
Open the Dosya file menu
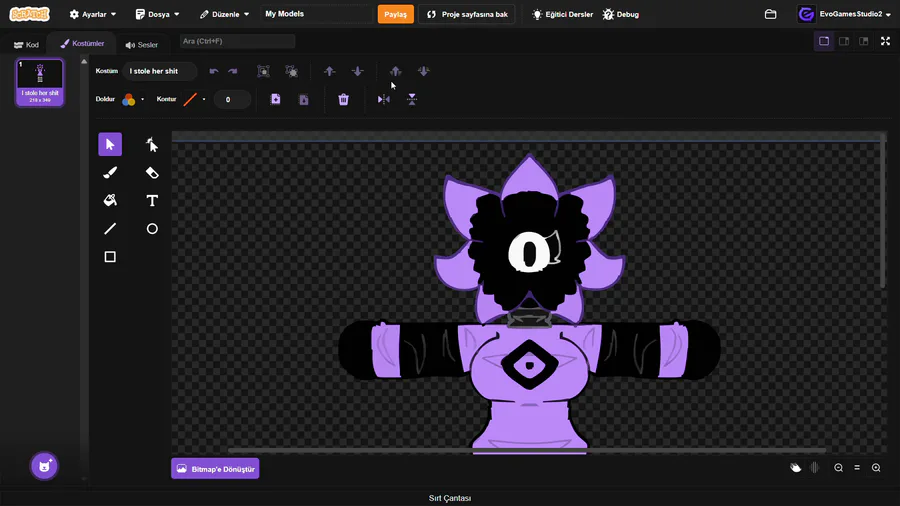click(157, 14)
